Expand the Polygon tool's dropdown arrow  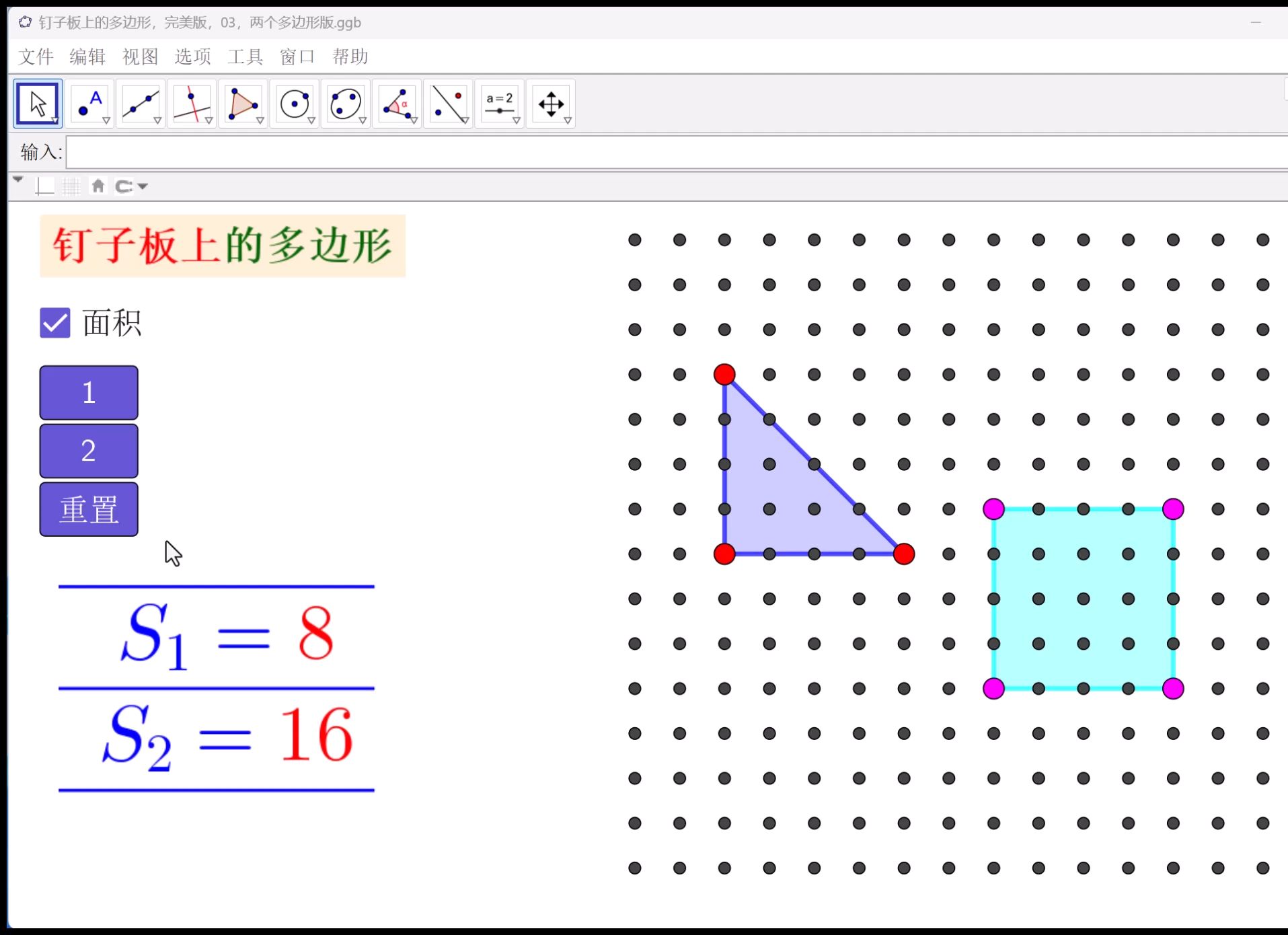260,121
